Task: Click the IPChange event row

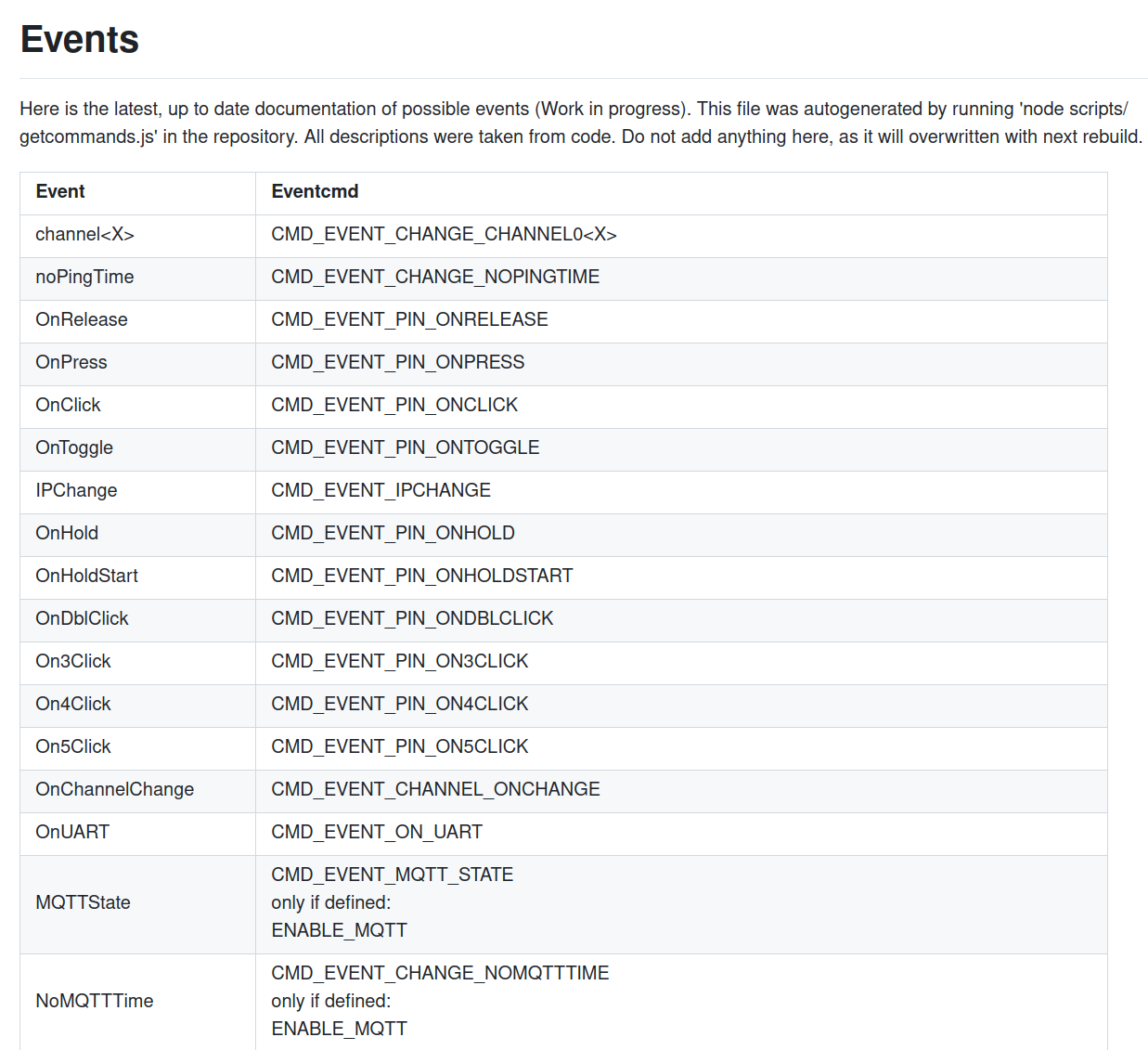Action: click(x=76, y=490)
